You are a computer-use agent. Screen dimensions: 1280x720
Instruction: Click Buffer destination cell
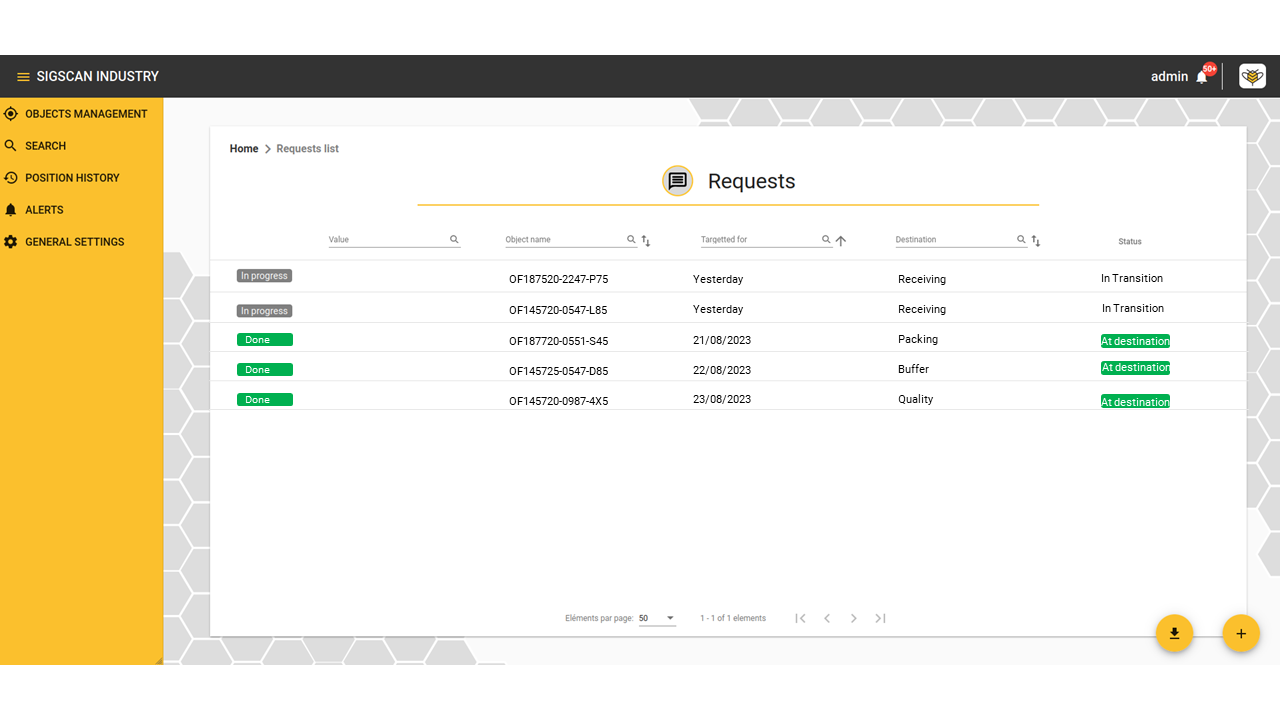[x=914, y=369]
